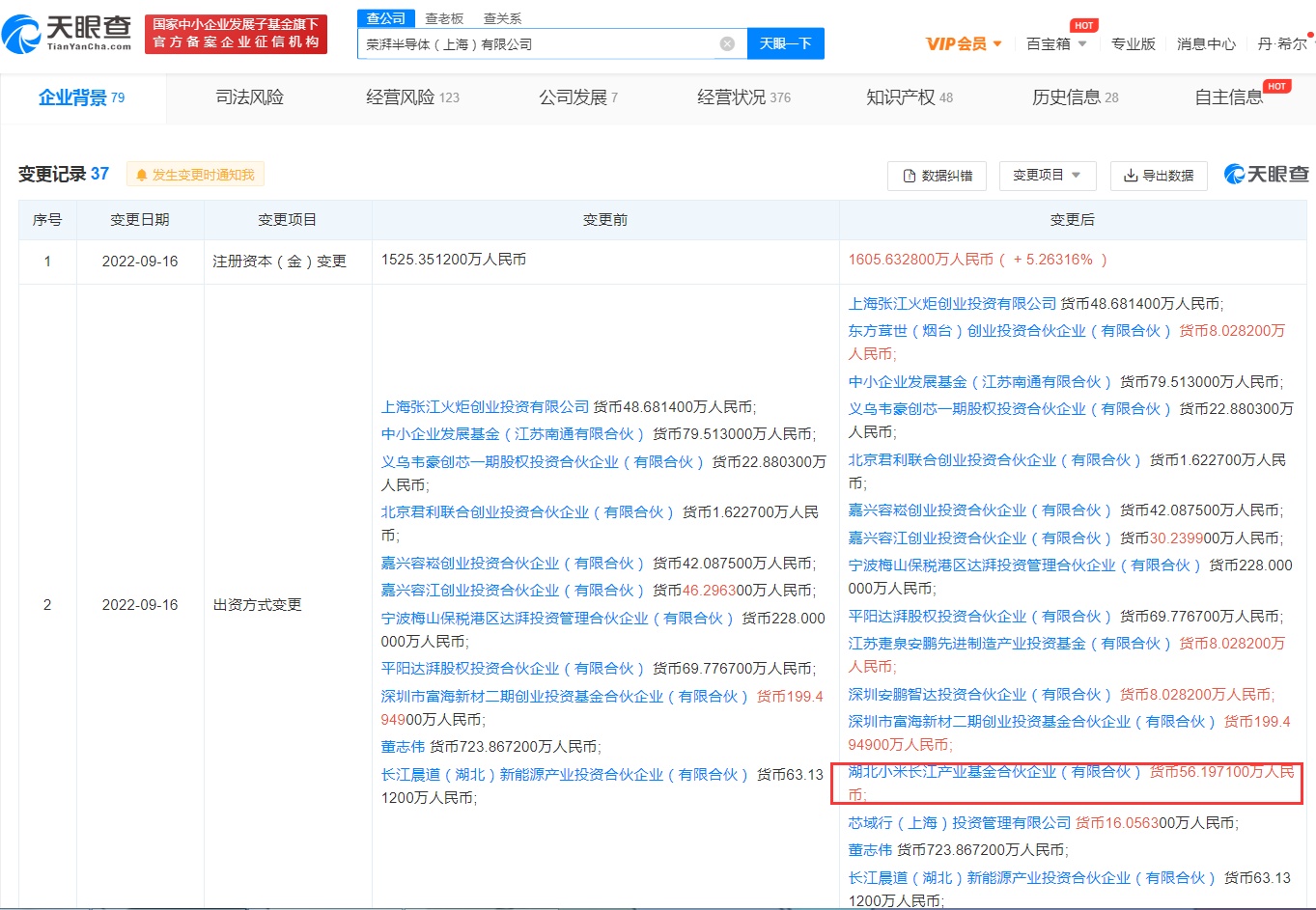Open the 经营状况 tab
1316x910 pixels.
click(x=743, y=97)
